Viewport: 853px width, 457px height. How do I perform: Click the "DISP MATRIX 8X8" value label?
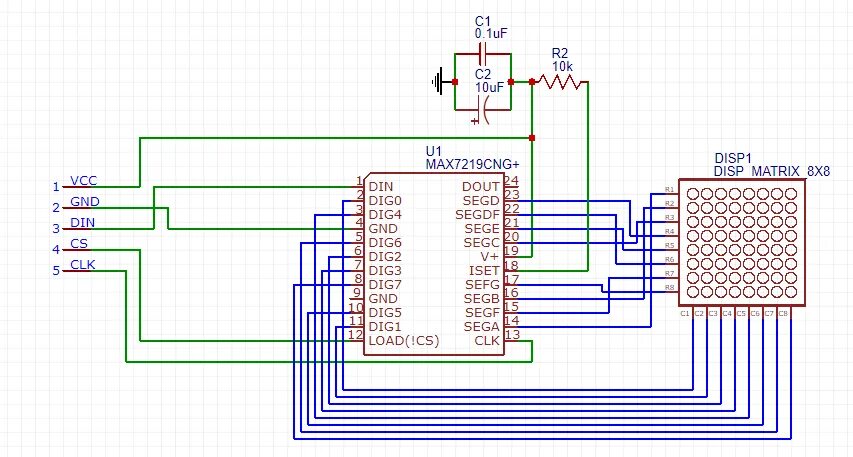(x=772, y=171)
